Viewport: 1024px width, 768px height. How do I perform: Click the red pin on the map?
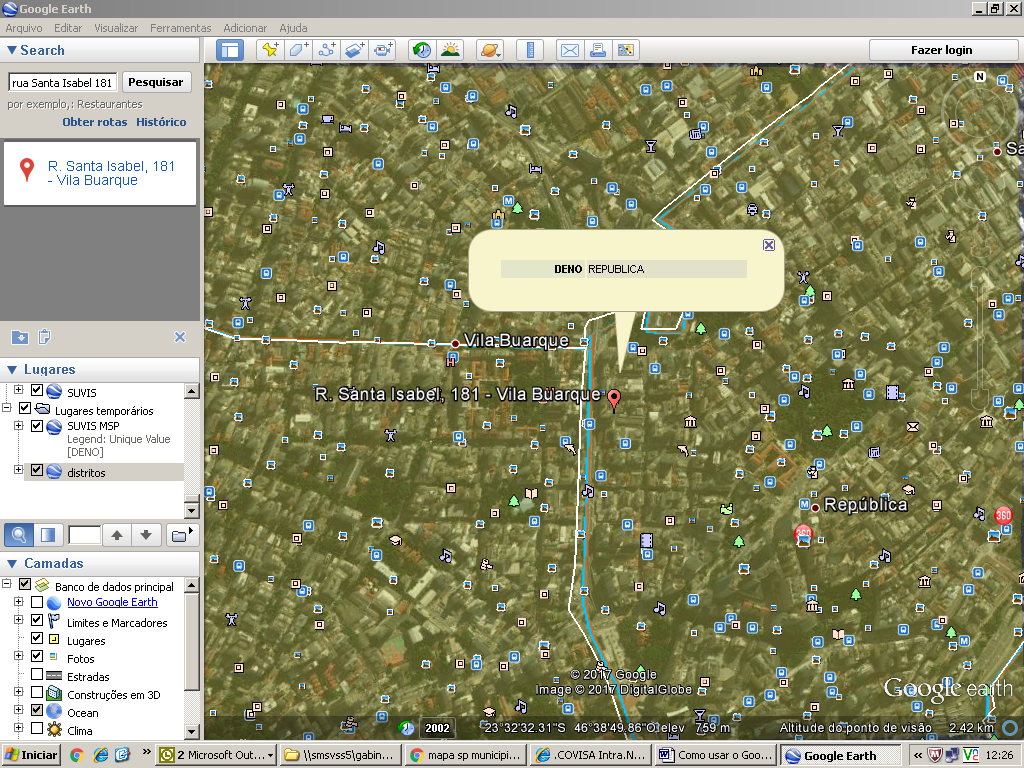[614, 398]
